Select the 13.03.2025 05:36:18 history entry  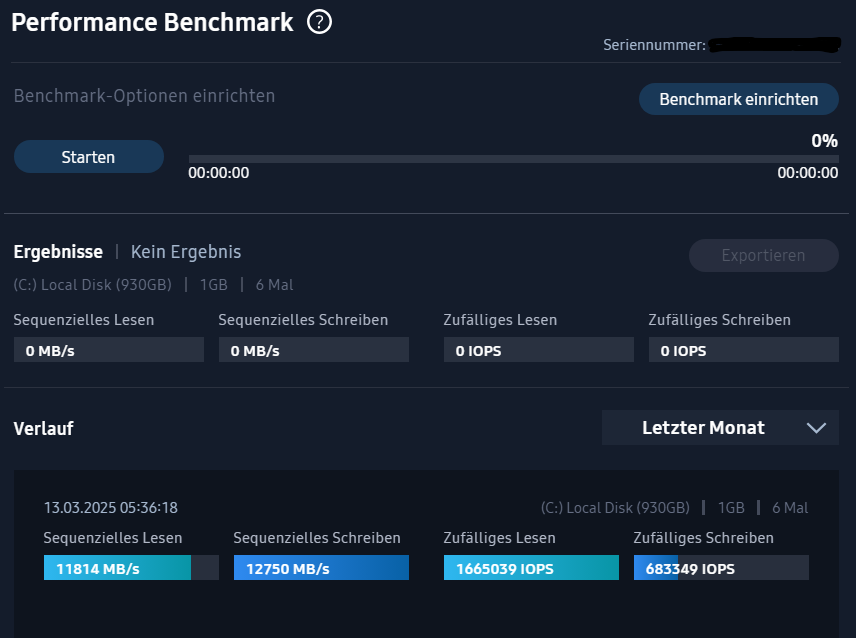point(111,508)
